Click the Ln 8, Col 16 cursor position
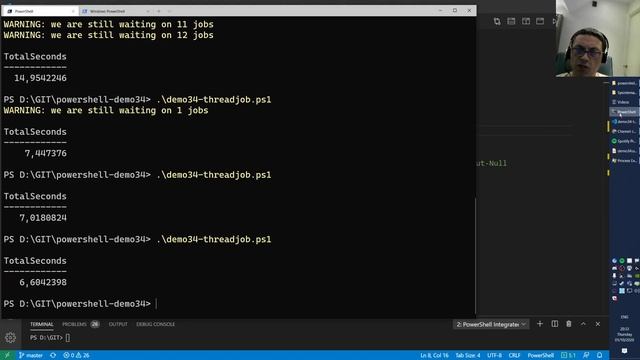Image resolution: width=640 pixels, height=360 pixels. (x=434, y=355)
